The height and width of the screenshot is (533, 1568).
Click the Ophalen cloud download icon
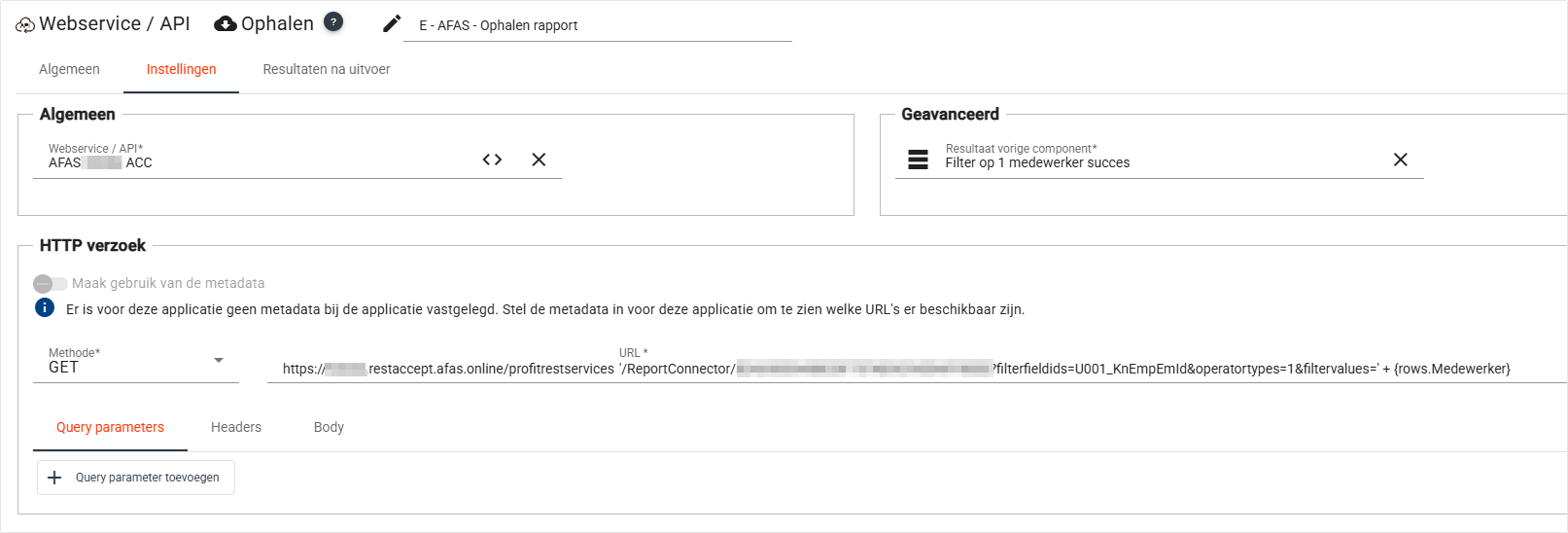[226, 24]
